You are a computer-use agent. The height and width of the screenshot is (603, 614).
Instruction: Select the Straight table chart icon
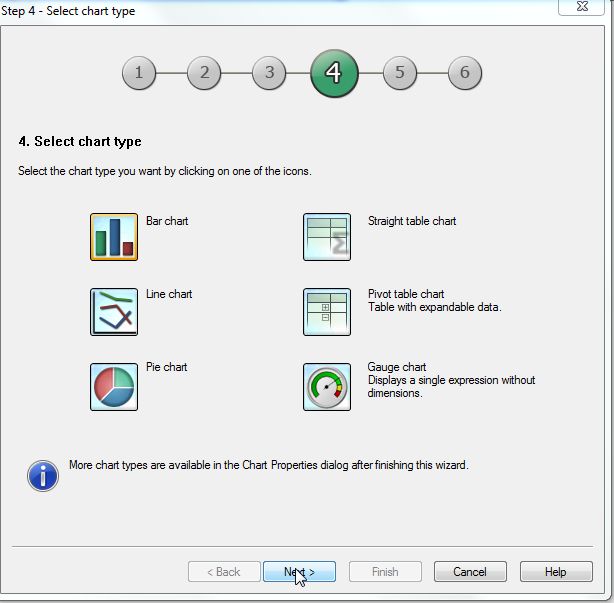click(327, 237)
